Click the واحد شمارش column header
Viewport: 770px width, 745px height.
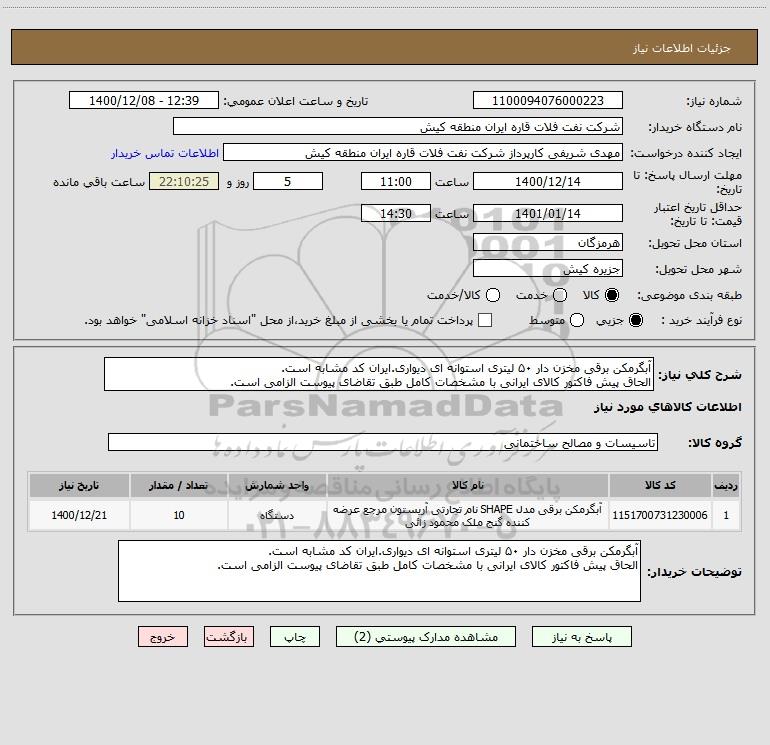click(277, 485)
